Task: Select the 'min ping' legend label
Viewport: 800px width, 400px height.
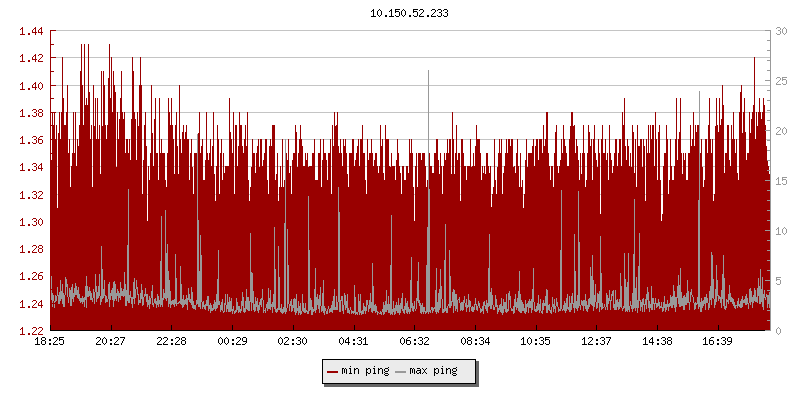Action: (x=365, y=371)
